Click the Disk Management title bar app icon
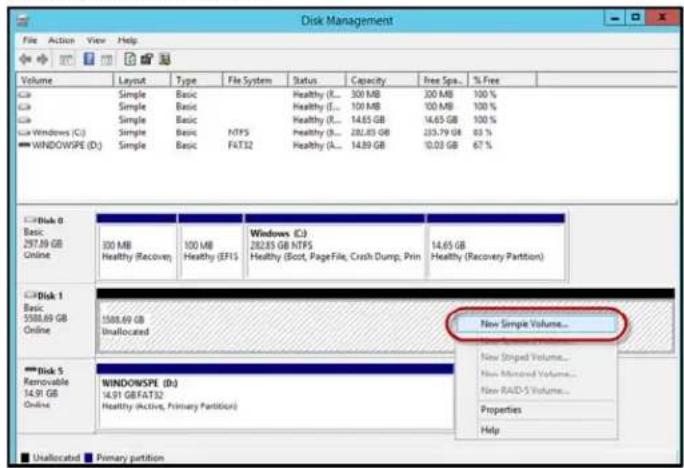The height and width of the screenshot is (468, 684). (x=23, y=20)
